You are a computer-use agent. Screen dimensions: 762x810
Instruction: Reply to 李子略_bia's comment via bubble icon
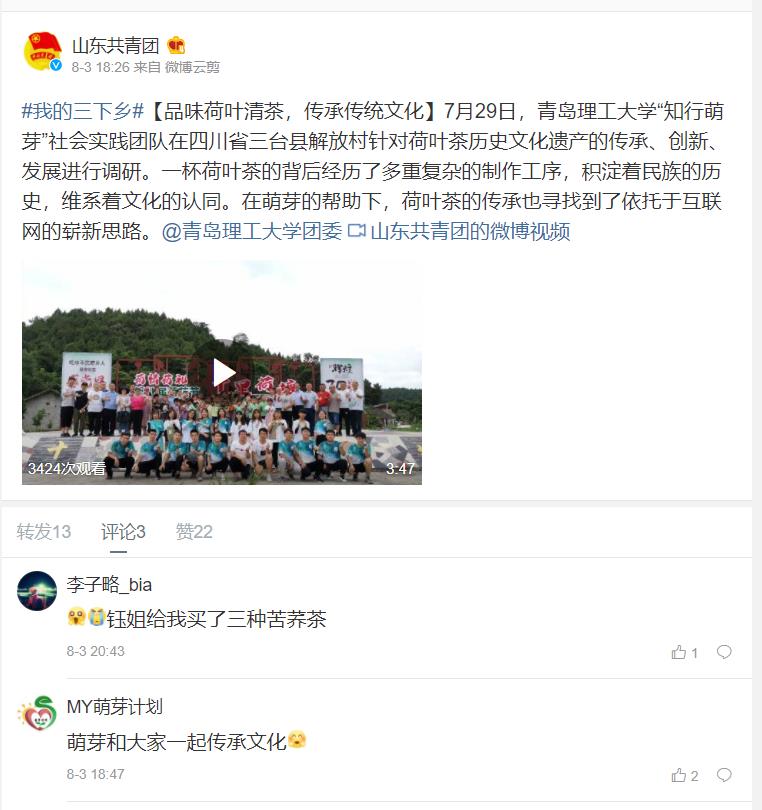click(724, 652)
